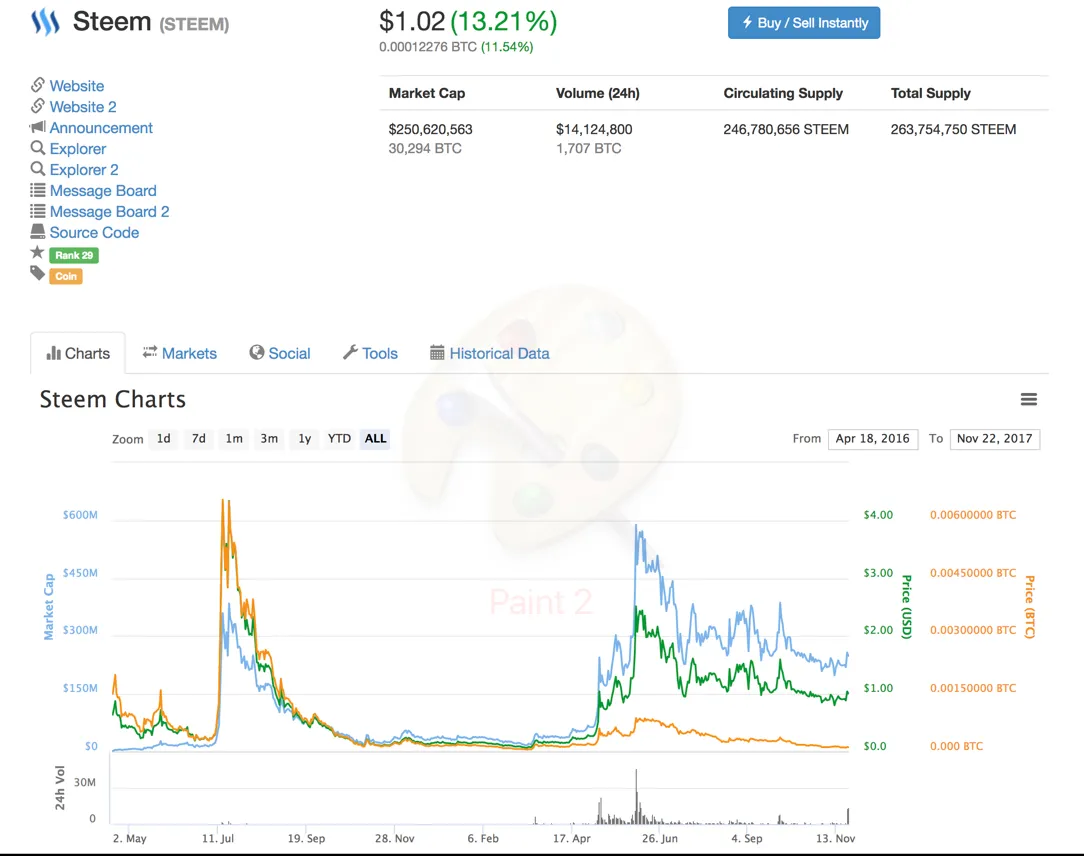1084x856 pixels.
Task: Click the 13. Nov axis date label
Action: click(835, 838)
